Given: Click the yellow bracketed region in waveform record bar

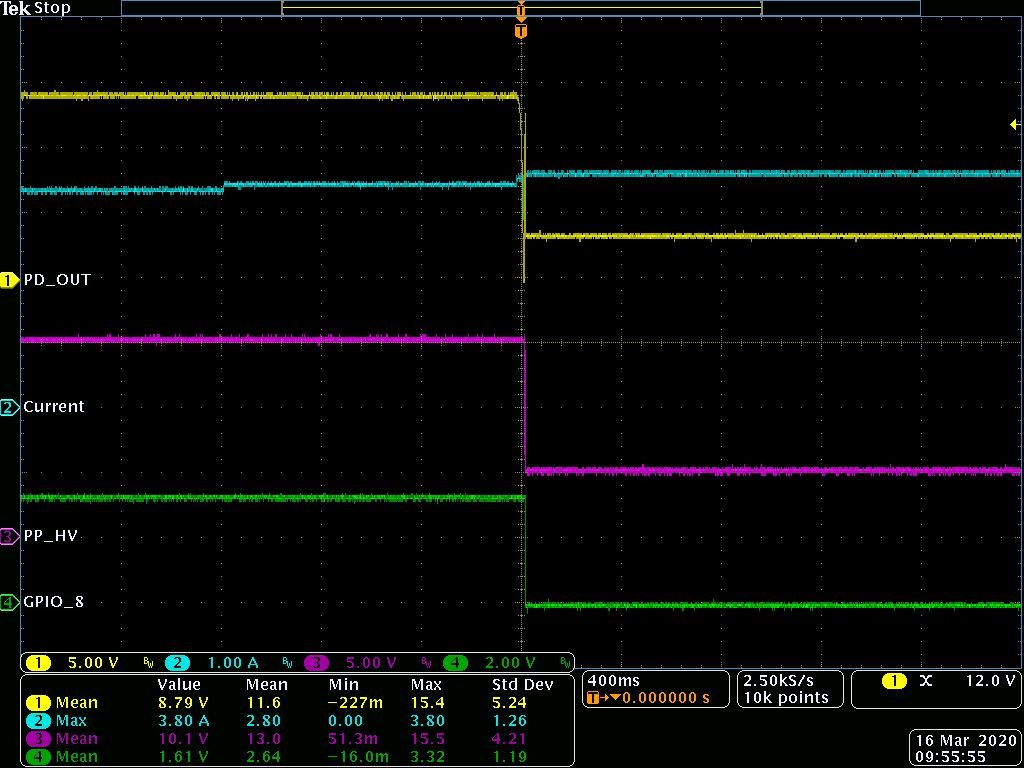Looking at the screenshot, I should pos(522,8).
